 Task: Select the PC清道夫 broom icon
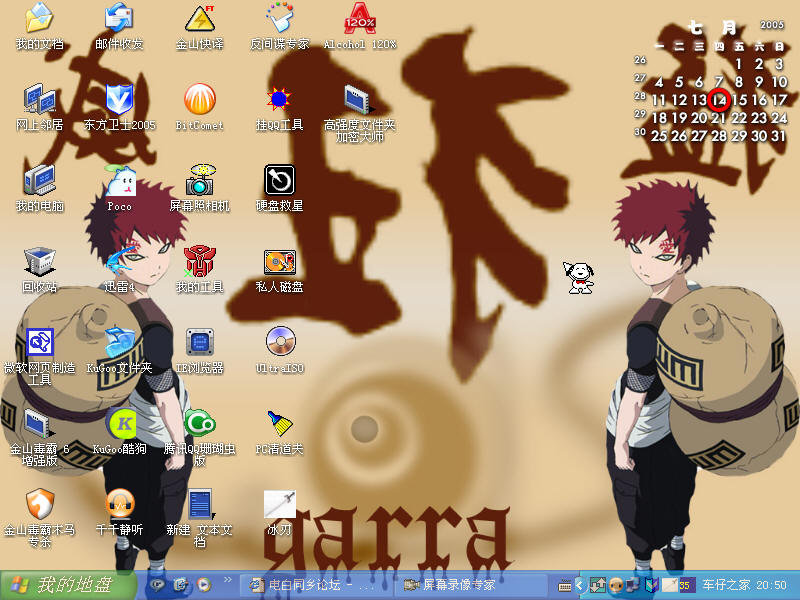(279, 424)
